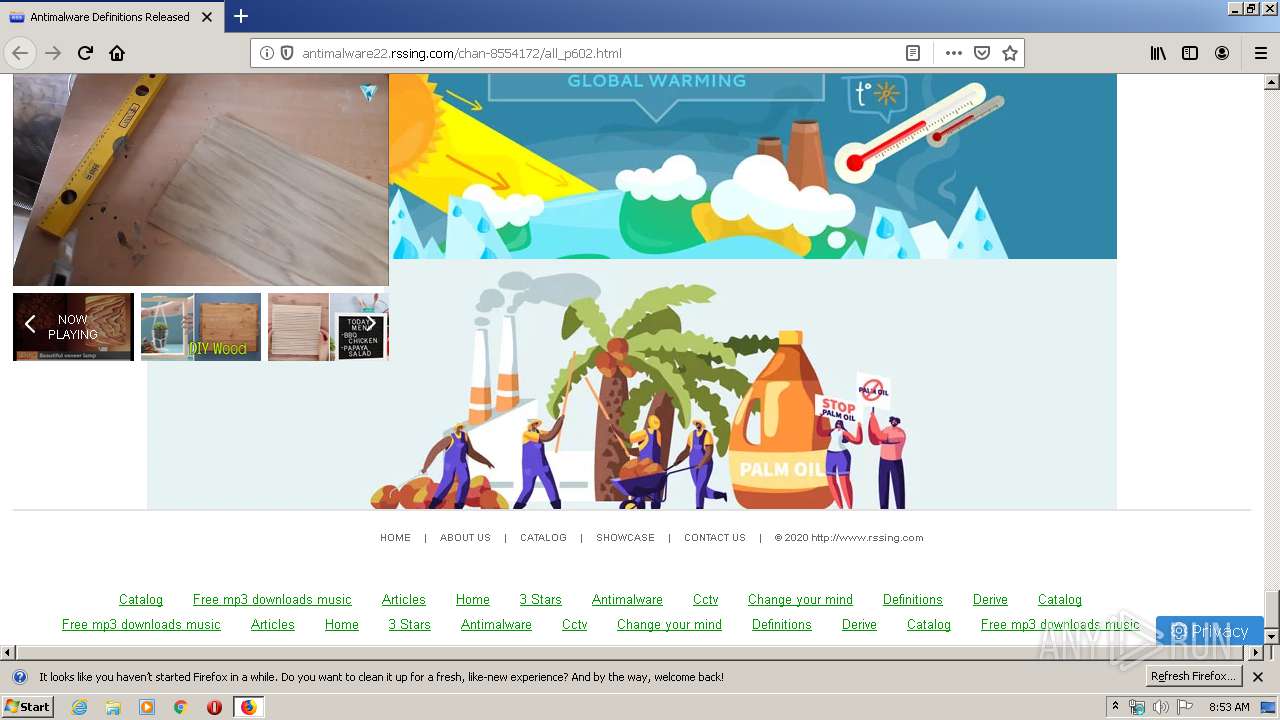Bookmark this page with the star

[x=1010, y=53]
